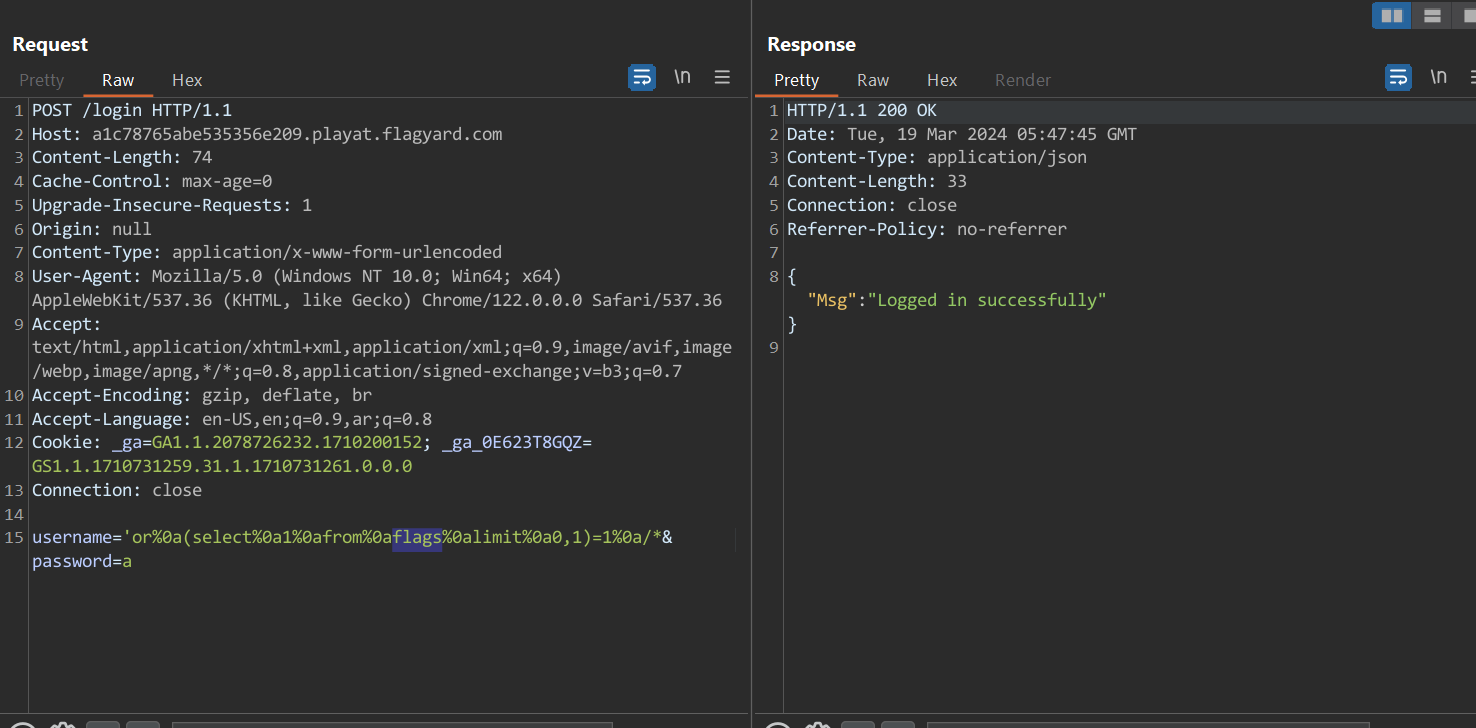Show non-printable characters in Response panel

(1438, 77)
